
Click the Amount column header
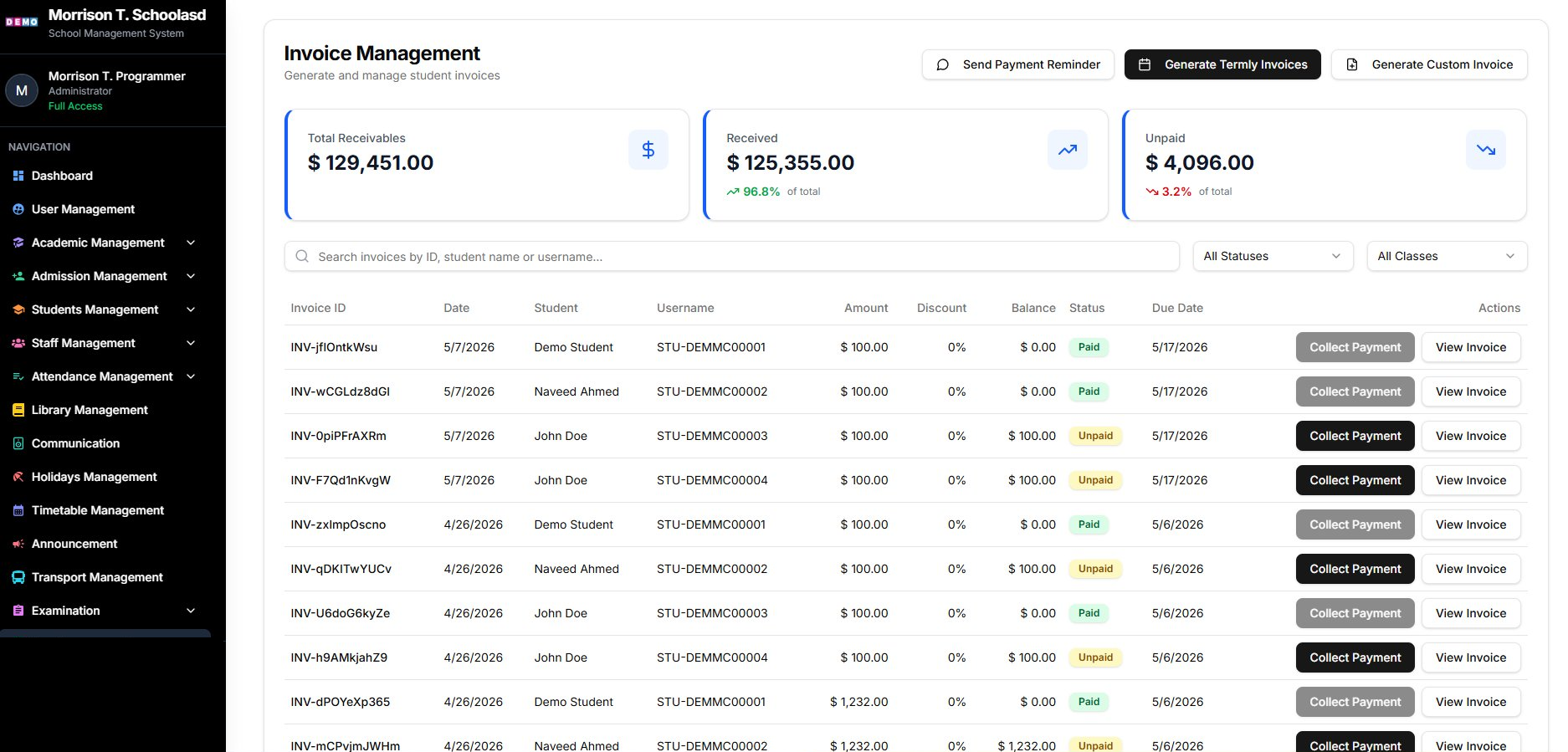click(866, 308)
